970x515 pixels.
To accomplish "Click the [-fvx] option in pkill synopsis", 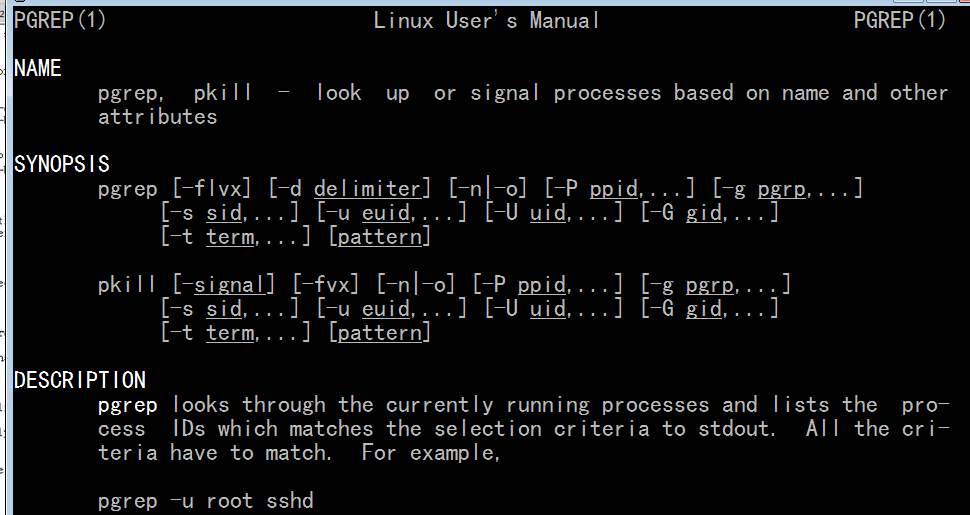I will pos(325,285).
